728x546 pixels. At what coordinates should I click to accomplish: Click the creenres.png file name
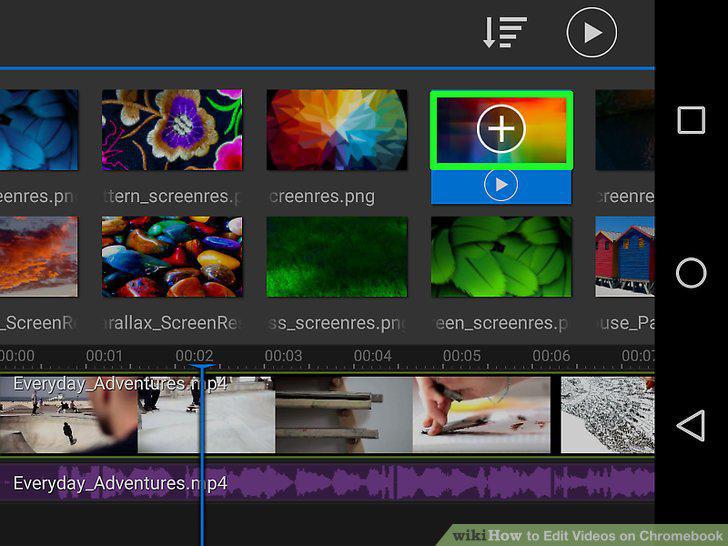click(x=322, y=197)
